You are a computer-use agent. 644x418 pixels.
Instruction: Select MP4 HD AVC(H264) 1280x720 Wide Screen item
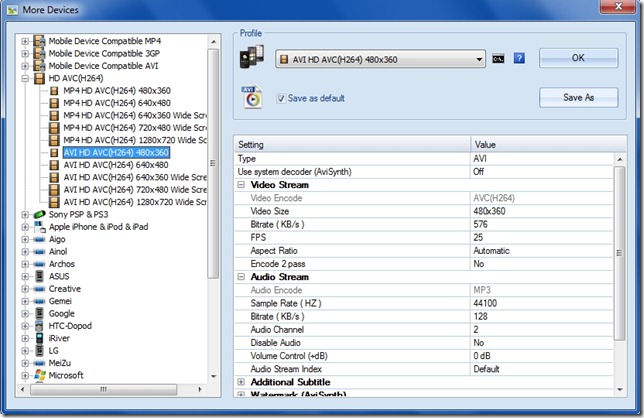coord(135,140)
